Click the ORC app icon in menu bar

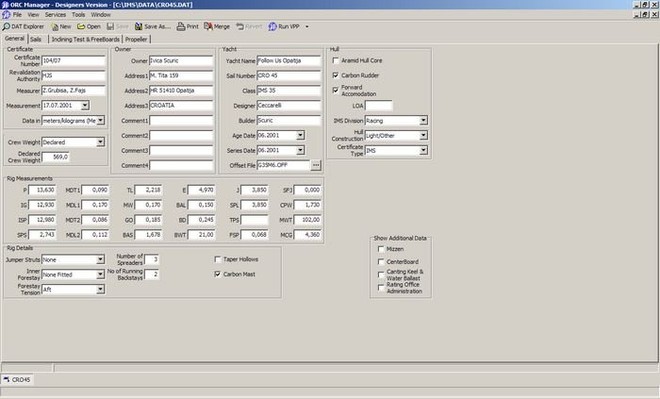[6, 15]
